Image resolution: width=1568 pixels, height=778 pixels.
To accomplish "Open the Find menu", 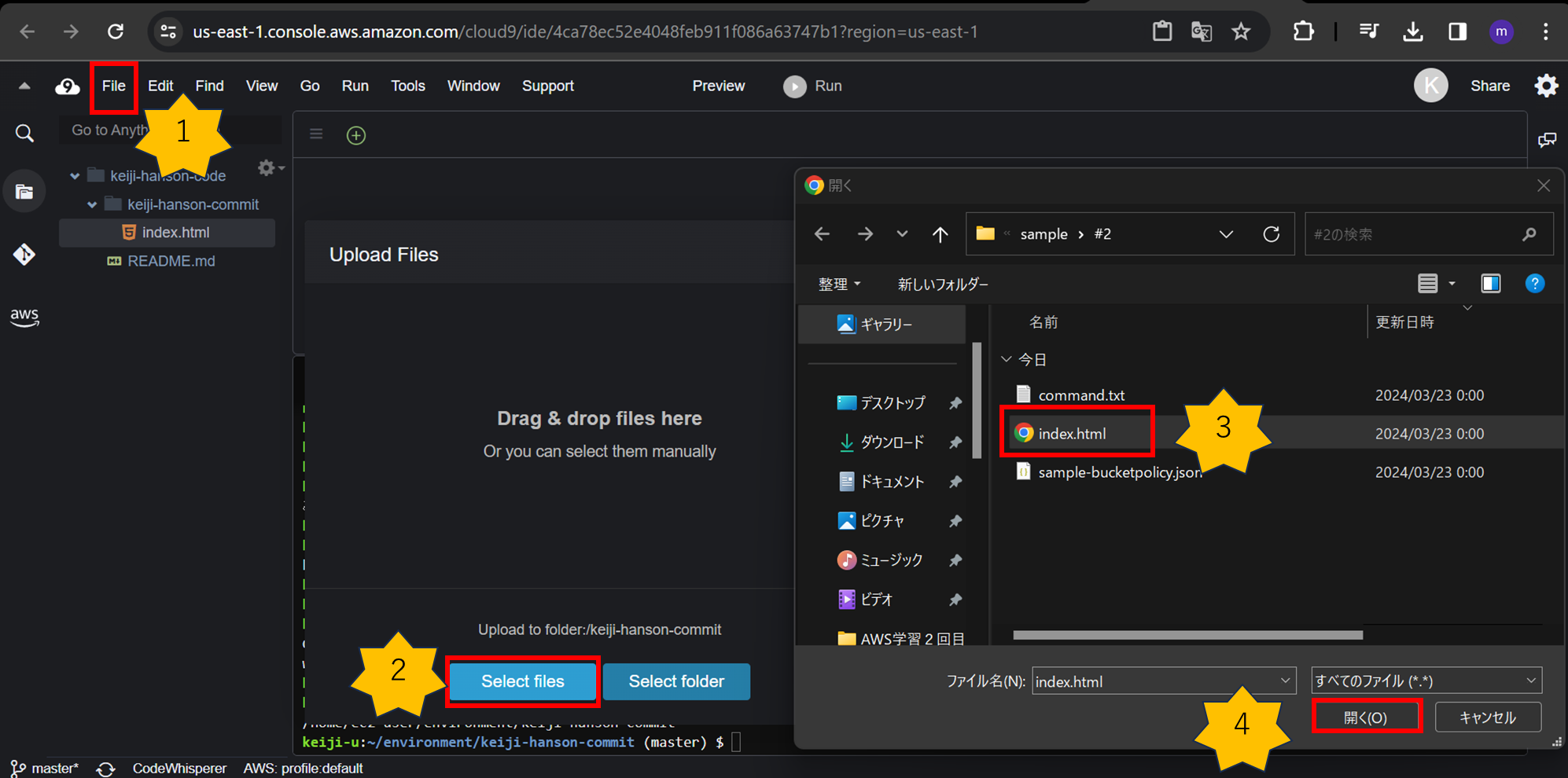I will pyautogui.click(x=209, y=86).
